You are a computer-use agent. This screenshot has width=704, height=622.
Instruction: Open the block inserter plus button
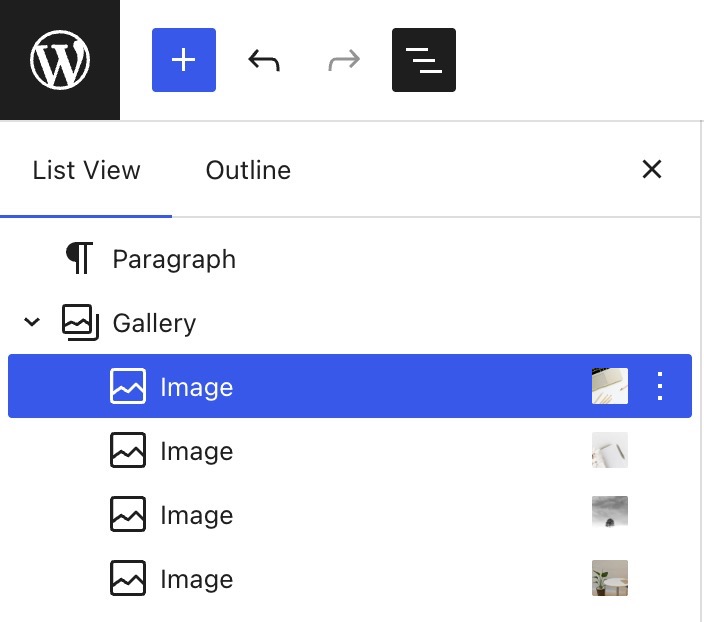pos(184,60)
